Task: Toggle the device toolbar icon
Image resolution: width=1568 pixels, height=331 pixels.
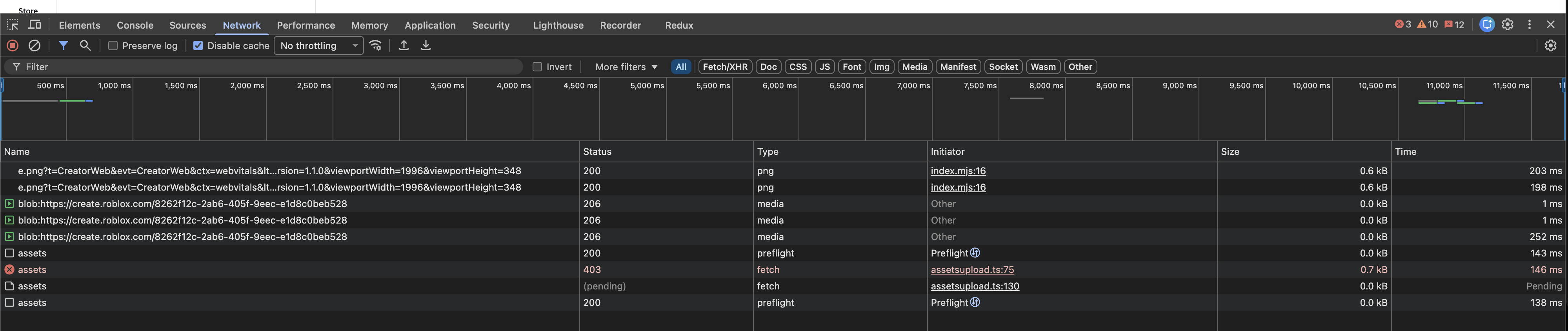Action: tap(35, 25)
